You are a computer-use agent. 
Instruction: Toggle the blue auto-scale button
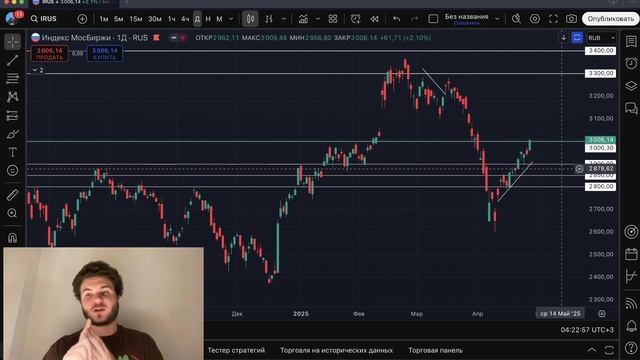pyautogui.click(x=577, y=38)
